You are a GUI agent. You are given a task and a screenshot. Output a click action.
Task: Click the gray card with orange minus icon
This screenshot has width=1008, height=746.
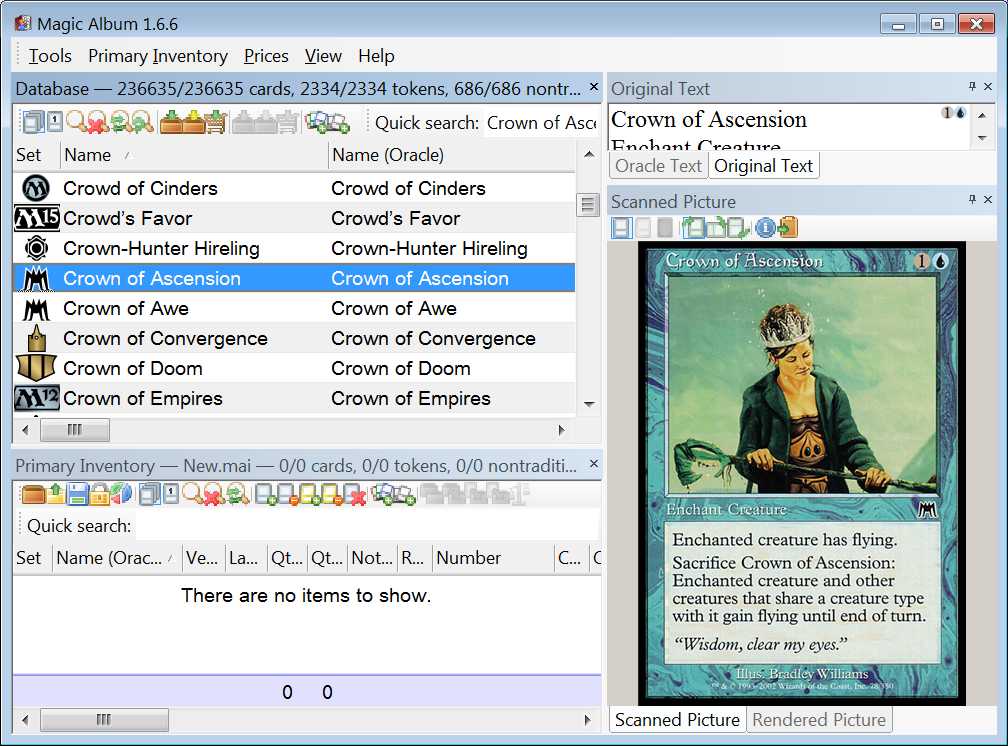[x=287, y=494]
